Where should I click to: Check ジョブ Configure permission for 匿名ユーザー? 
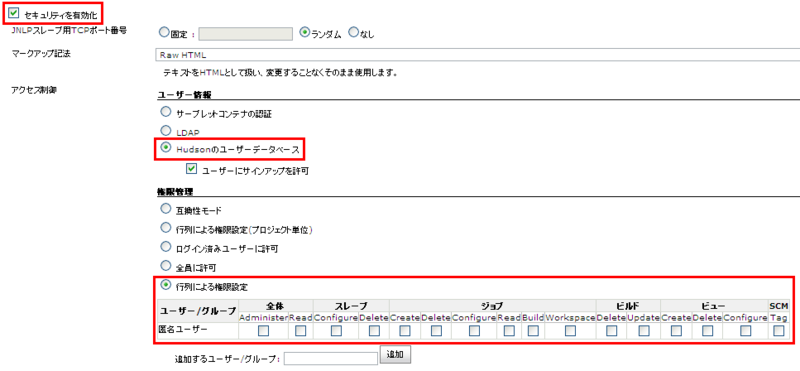[474, 331]
